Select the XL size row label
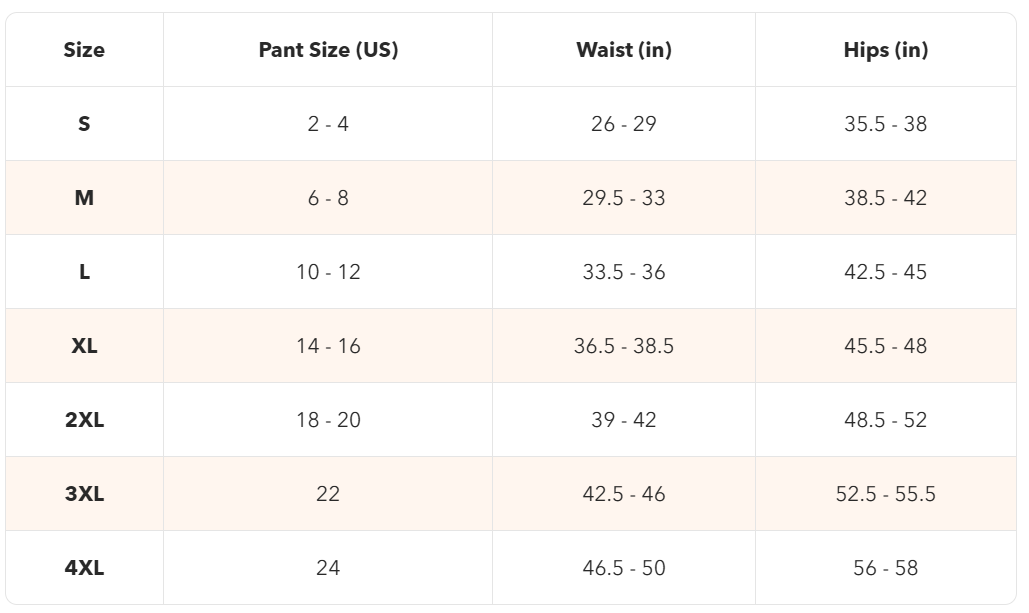The height and width of the screenshot is (613, 1029). [84, 346]
